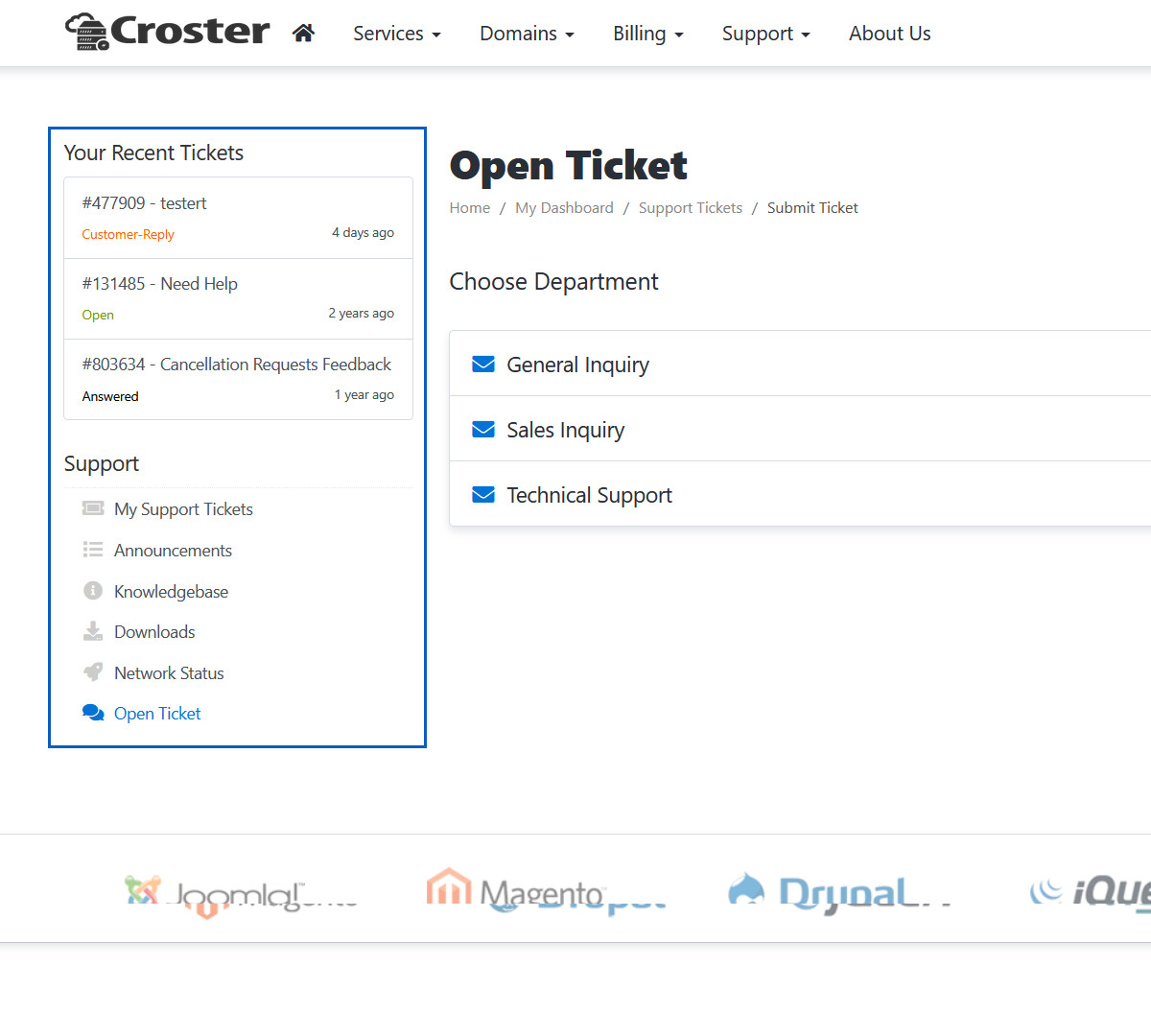
Task: Click the Knowledgebase info icon
Action: coord(93,591)
